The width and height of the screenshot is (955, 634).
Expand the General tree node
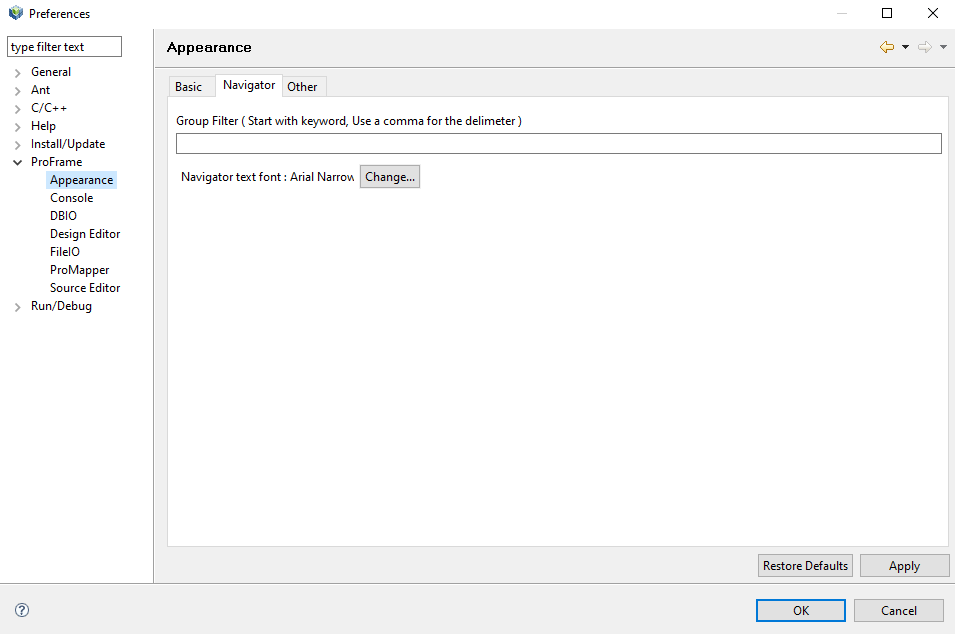click(18, 73)
